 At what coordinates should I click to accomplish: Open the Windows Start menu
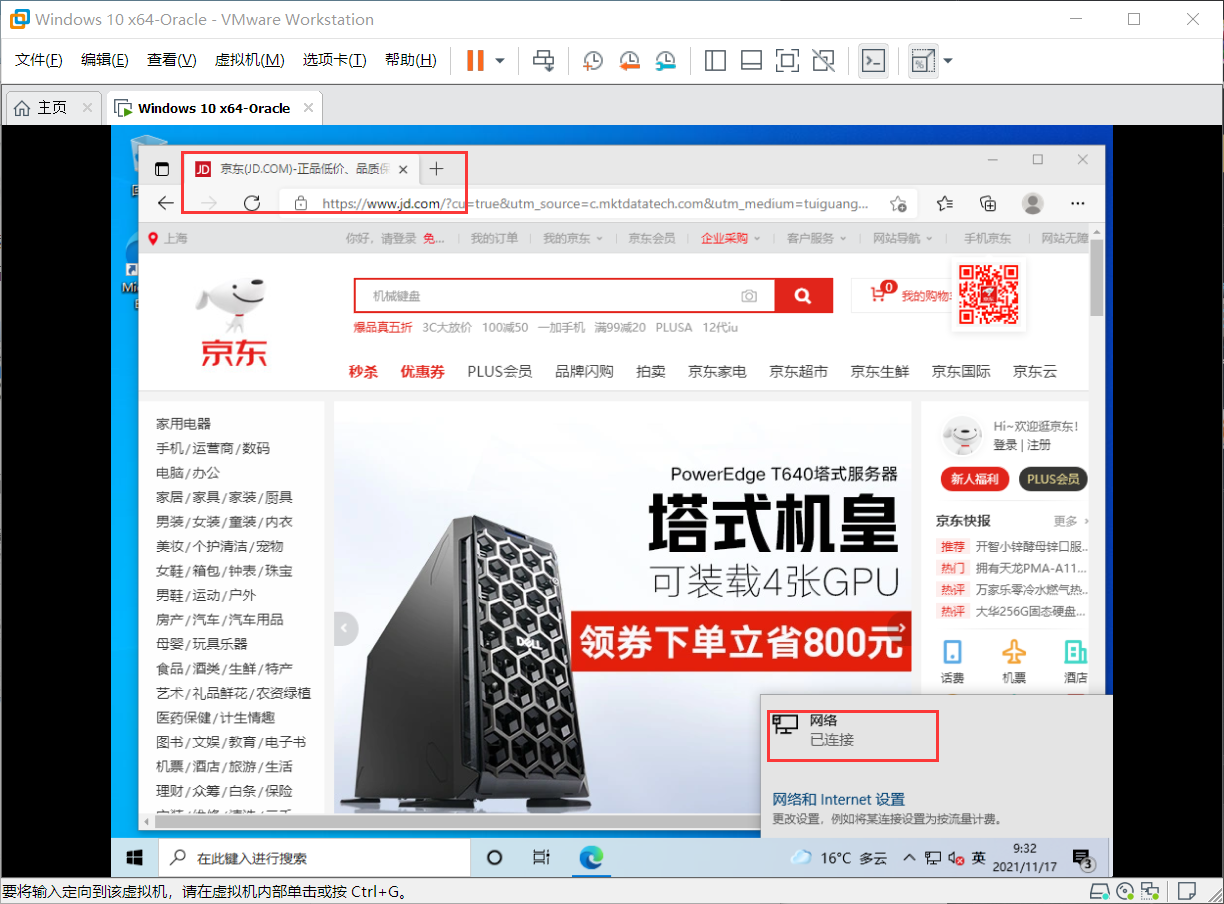tap(133, 857)
